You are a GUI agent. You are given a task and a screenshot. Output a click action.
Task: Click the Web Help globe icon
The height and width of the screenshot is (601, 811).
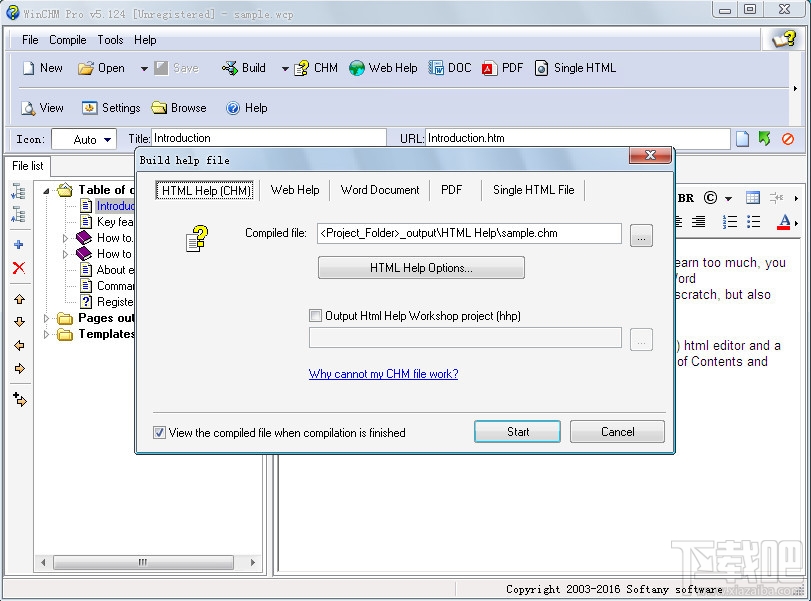point(356,68)
